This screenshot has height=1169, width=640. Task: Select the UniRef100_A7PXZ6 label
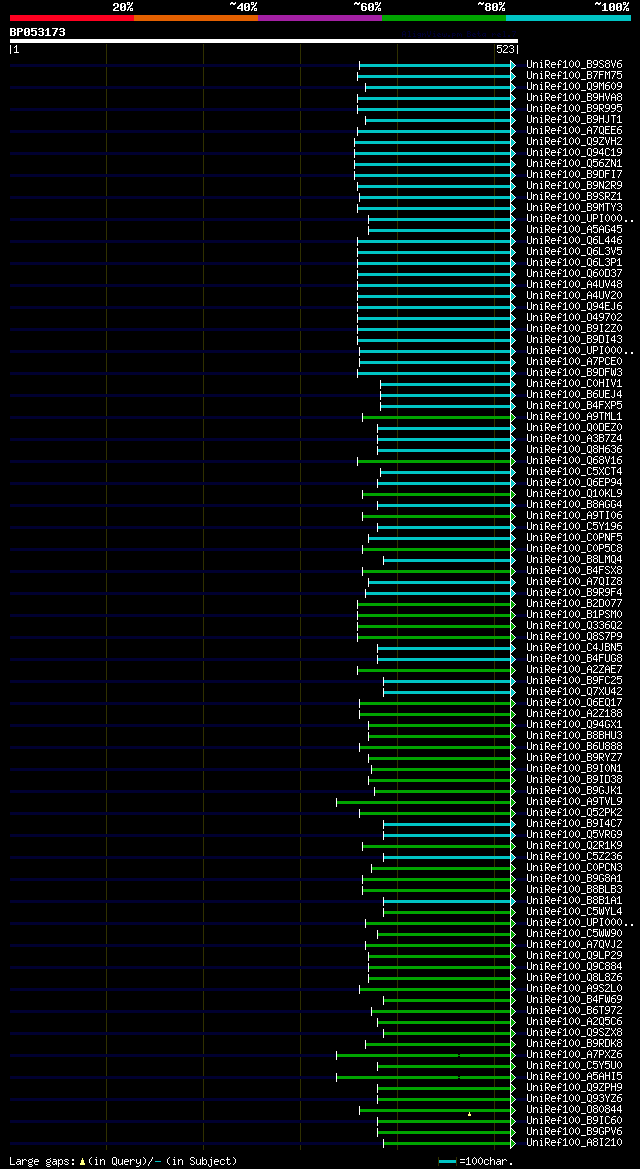tap(574, 1054)
